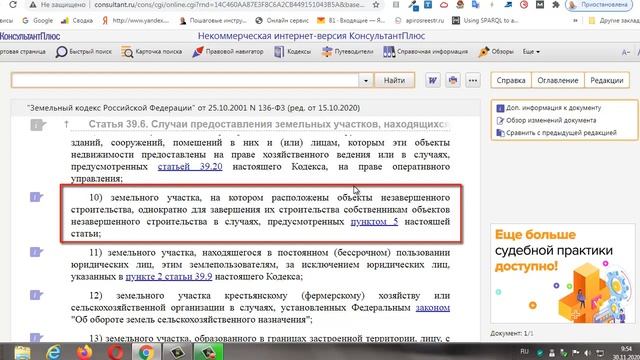640x360 pixels.
Task: Open the Google bookmark
Action: point(38,20)
